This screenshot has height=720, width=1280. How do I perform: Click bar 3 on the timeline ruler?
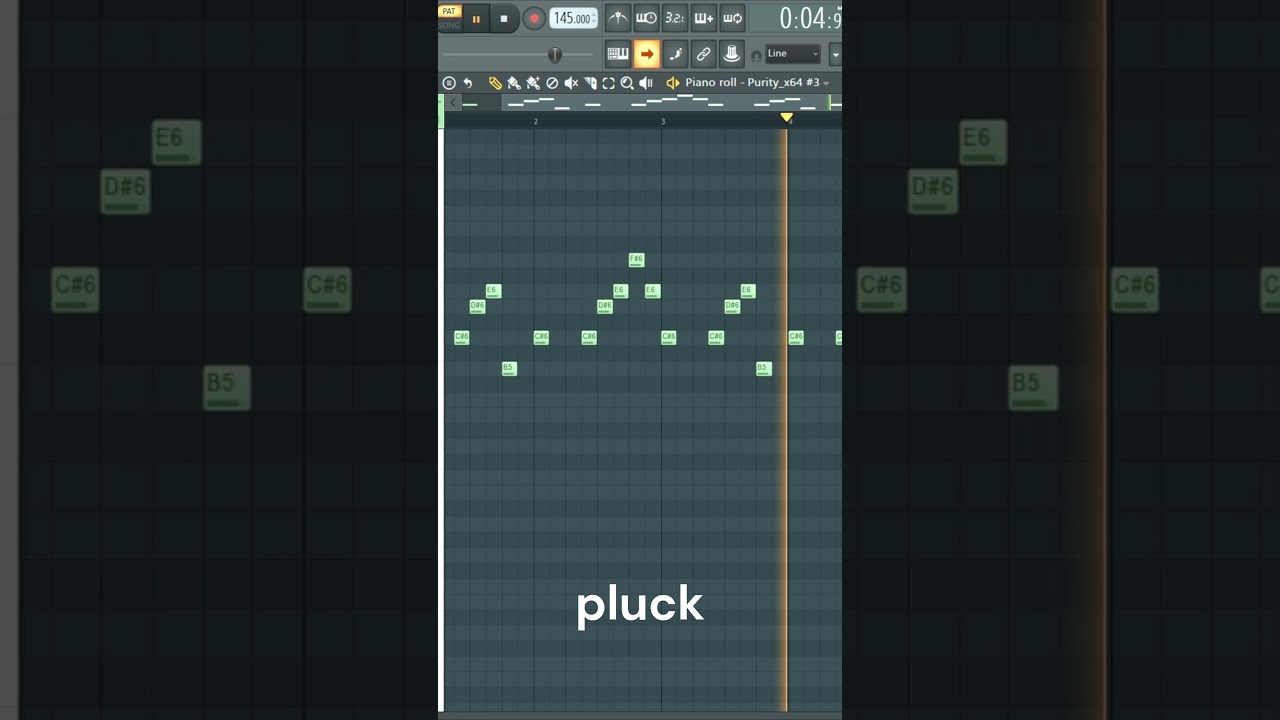(662, 121)
